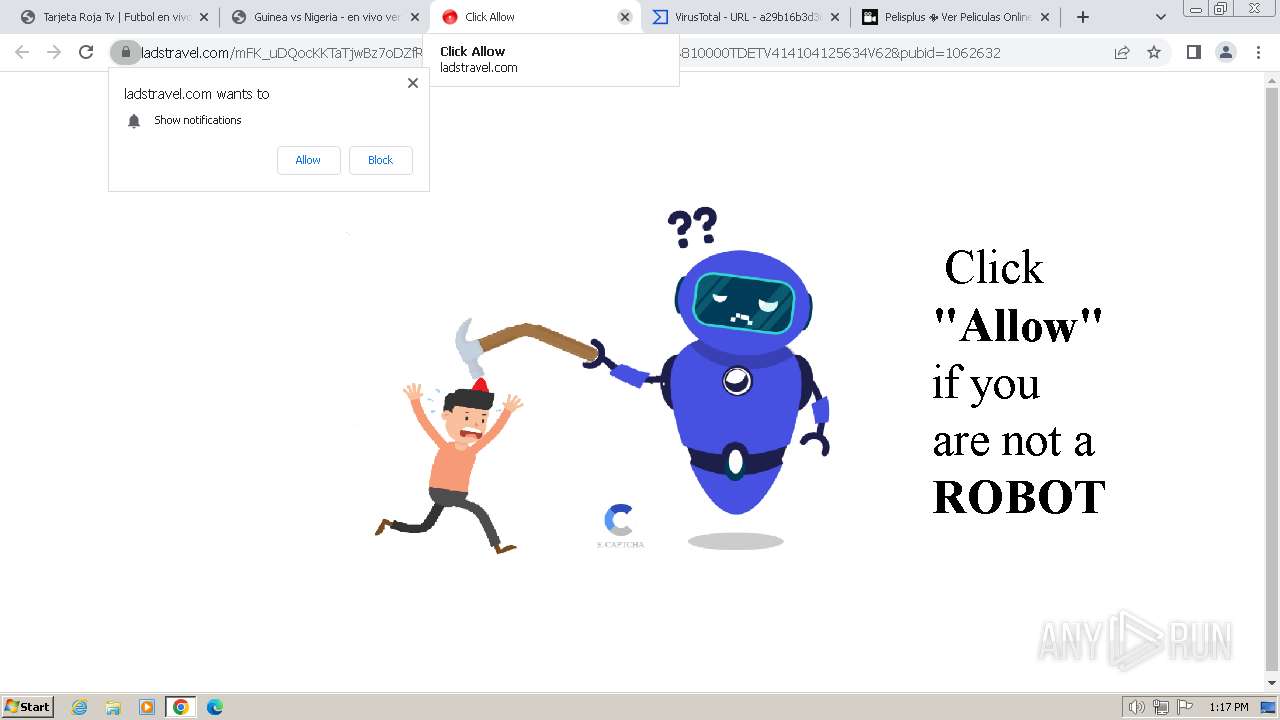Allow notifications from ladstravel.com

(308, 160)
